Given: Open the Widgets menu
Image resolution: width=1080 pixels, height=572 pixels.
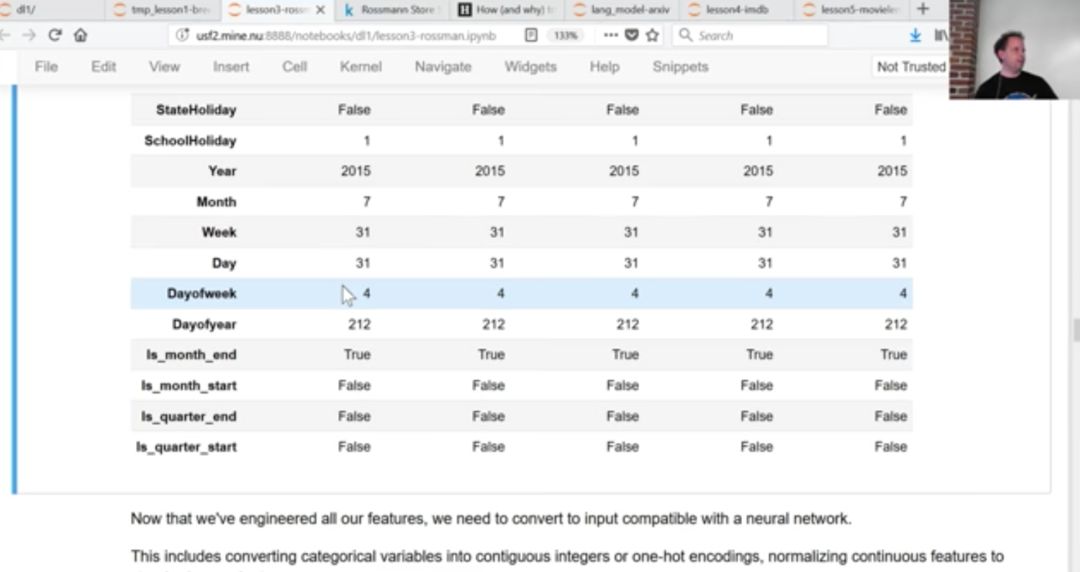Looking at the screenshot, I should 530,67.
